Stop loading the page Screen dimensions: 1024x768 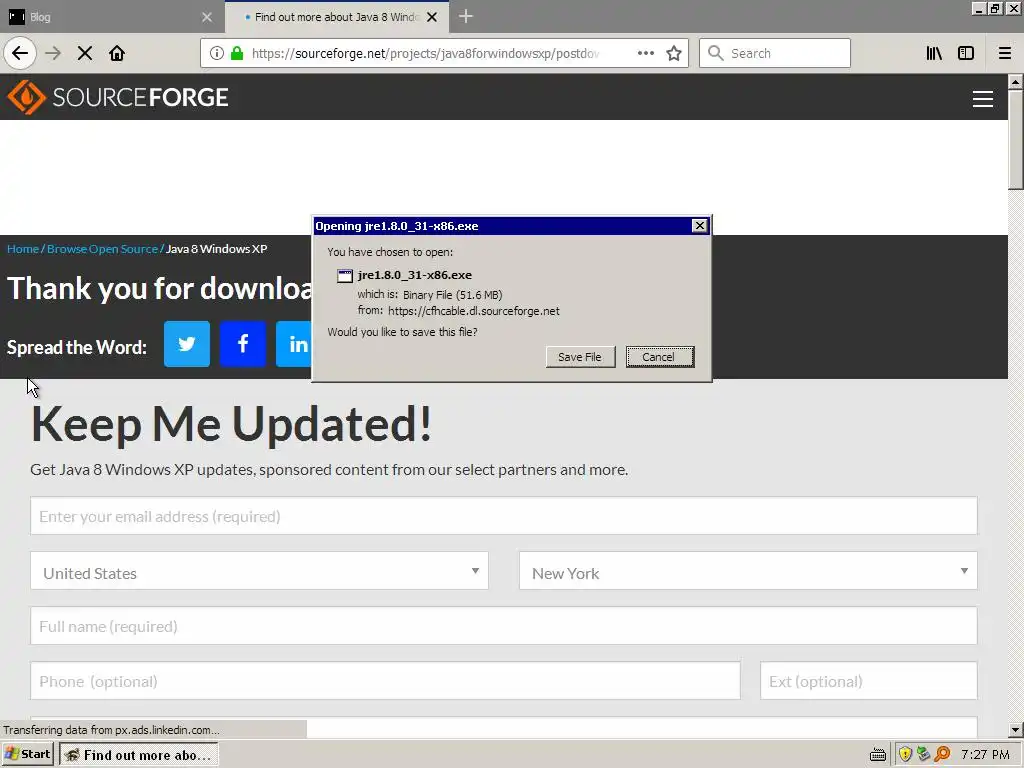tap(85, 53)
